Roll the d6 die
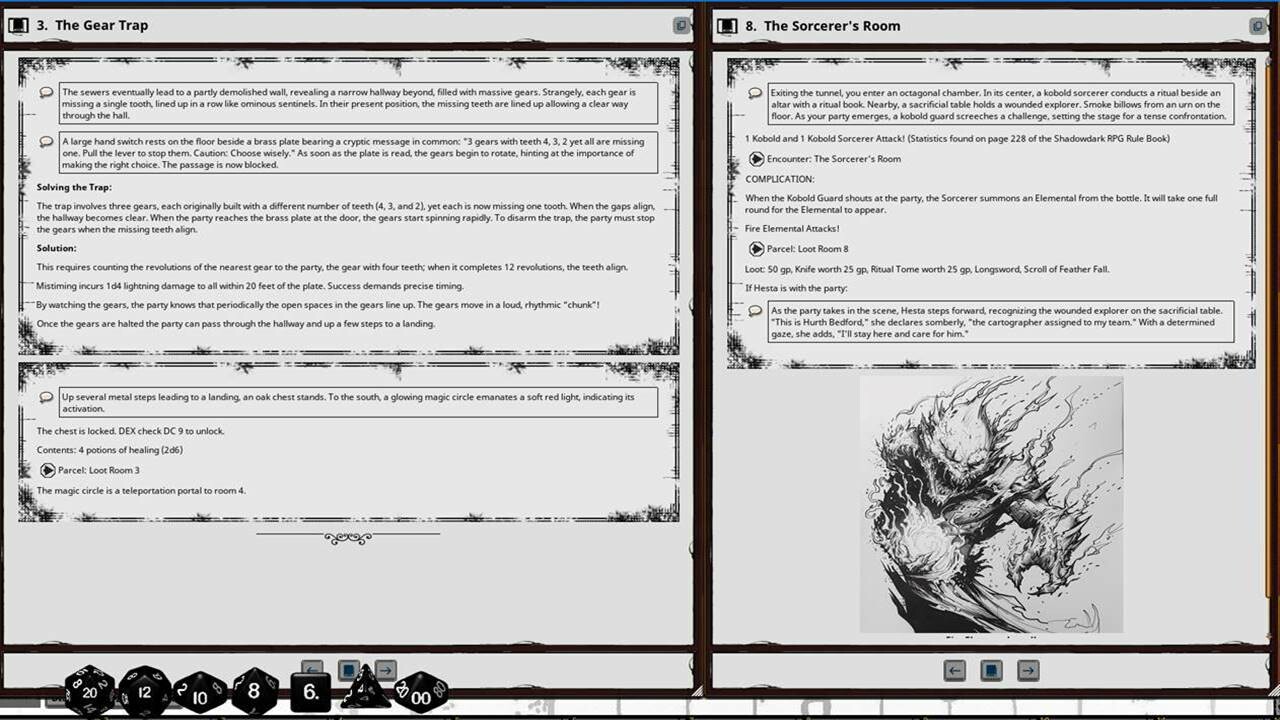This screenshot has height=720, width=1280. pyautogui.click(x=310, y=692)
